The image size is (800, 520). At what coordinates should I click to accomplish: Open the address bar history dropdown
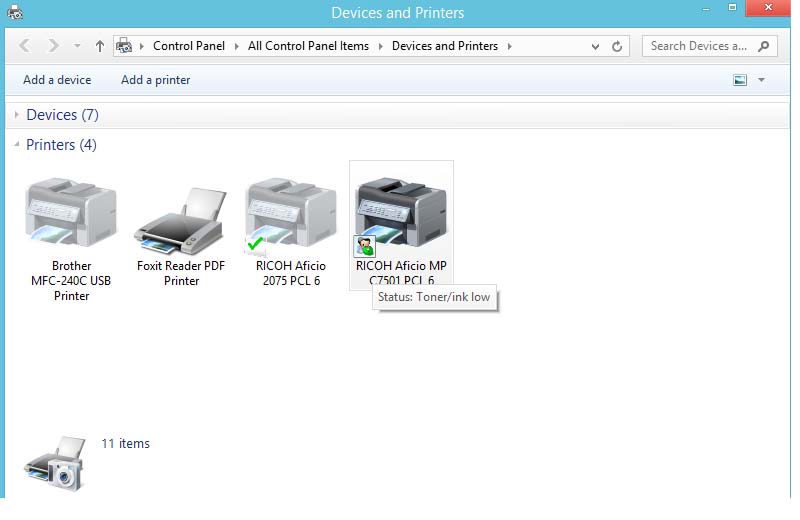coord(596,46)
